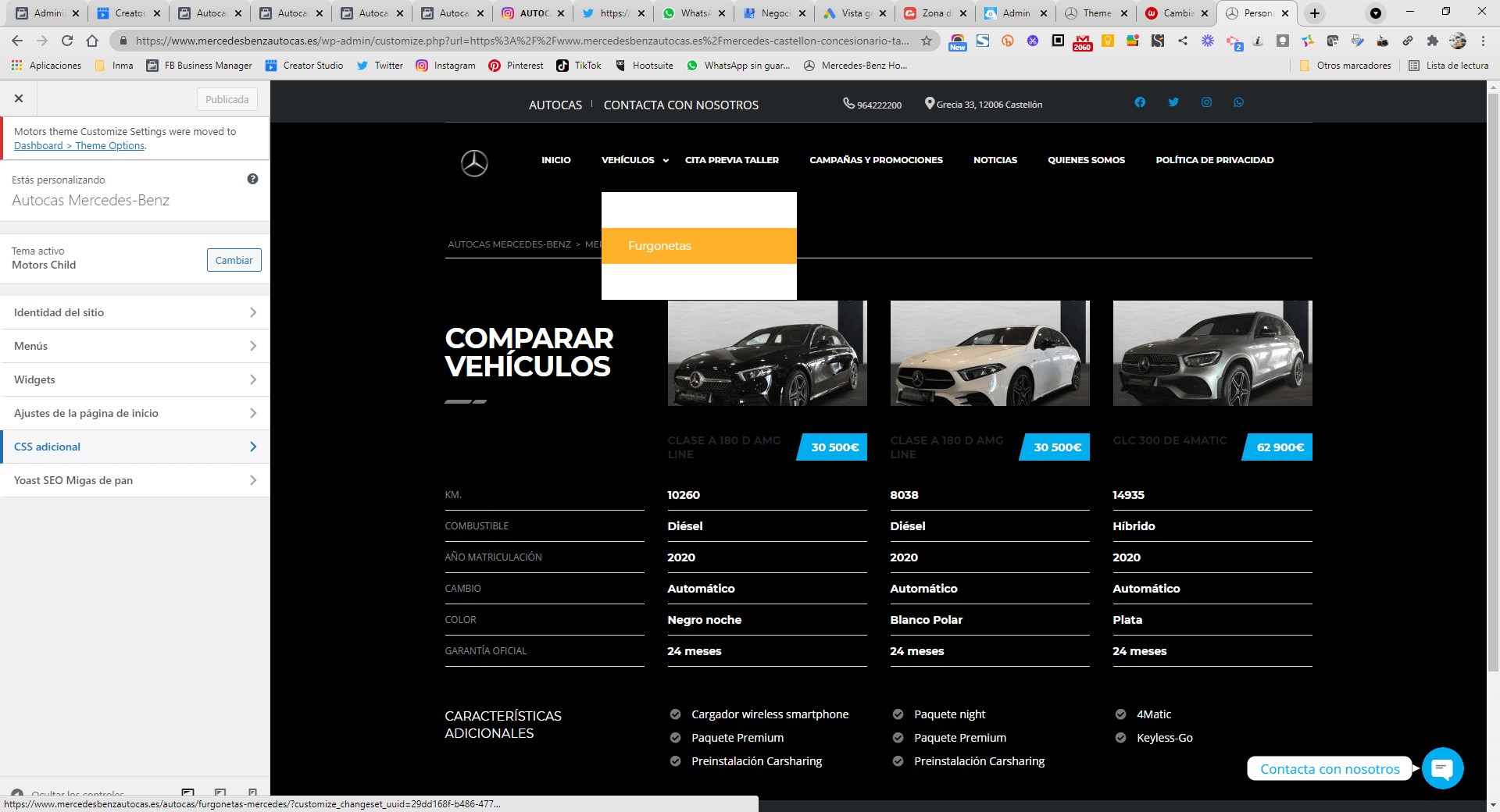Select Furgonetas in the vehicles submenu

[699, 246]
